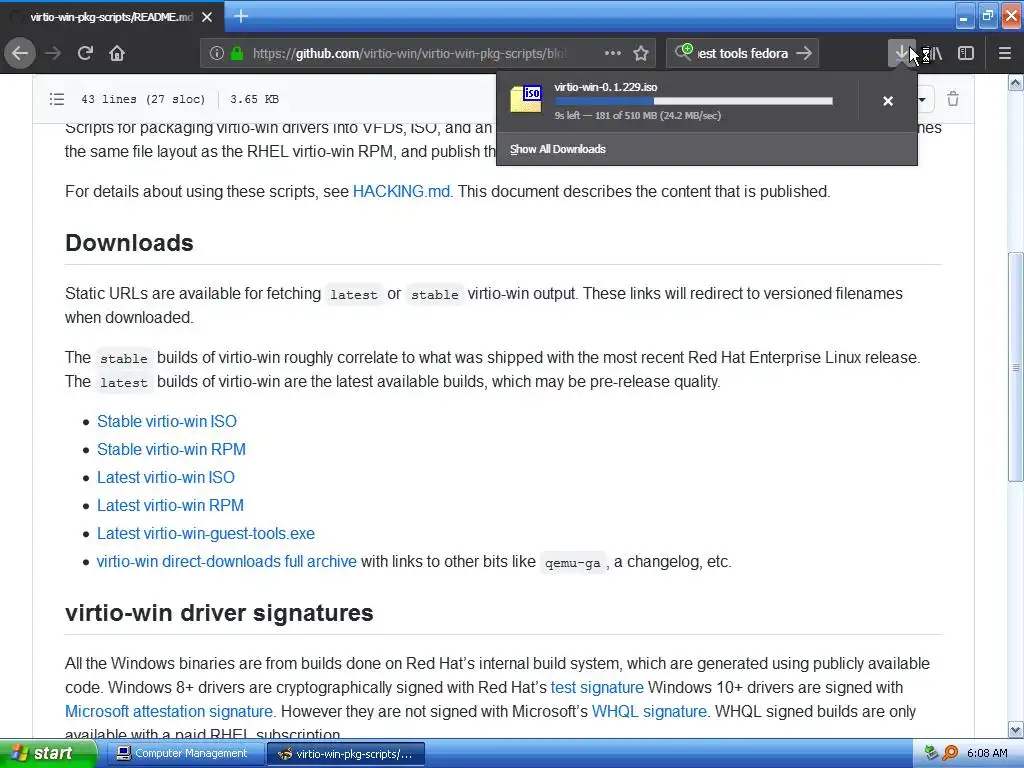Toggle the downloads toolbar button
This screenshot has width=1024, height=768.
[x=901, y=53]
